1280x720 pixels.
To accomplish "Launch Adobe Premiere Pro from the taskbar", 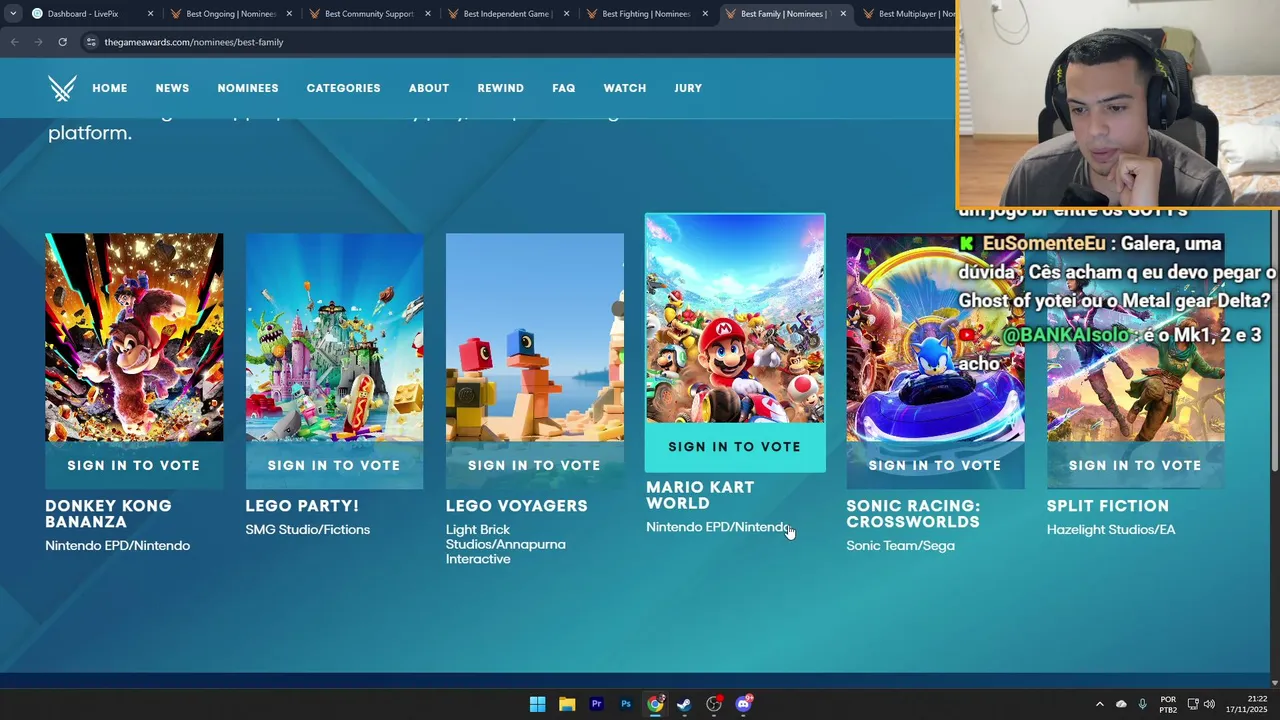I will (596, 704).
